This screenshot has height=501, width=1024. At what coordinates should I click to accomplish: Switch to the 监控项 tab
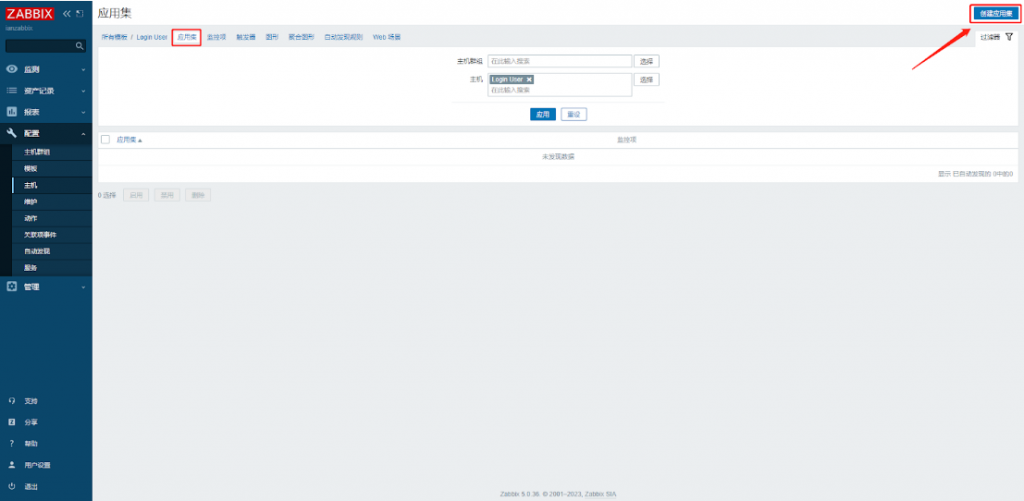tap(216, 37)
